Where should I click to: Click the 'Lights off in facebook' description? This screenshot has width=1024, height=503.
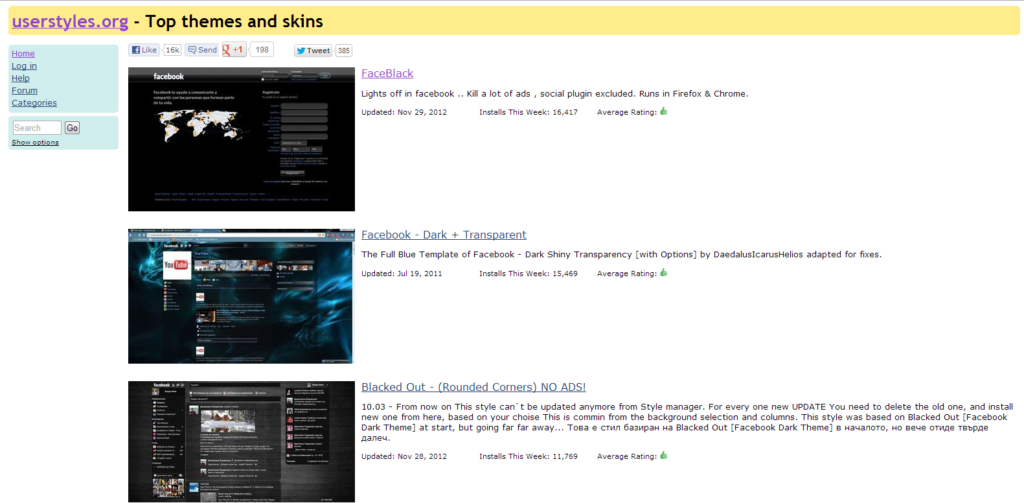(554, 94)
